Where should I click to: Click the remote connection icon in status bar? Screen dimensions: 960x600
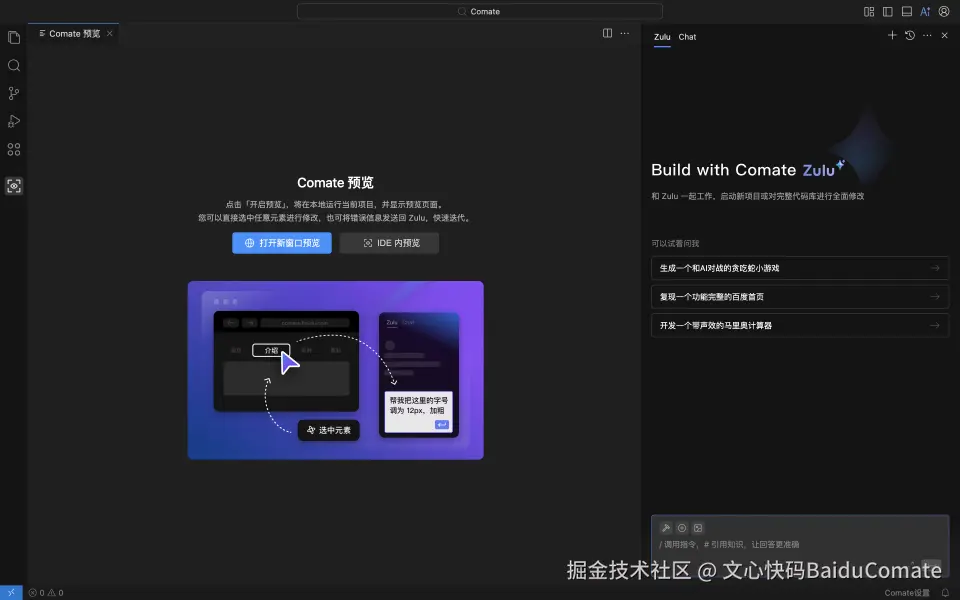[x=11, y=593]
